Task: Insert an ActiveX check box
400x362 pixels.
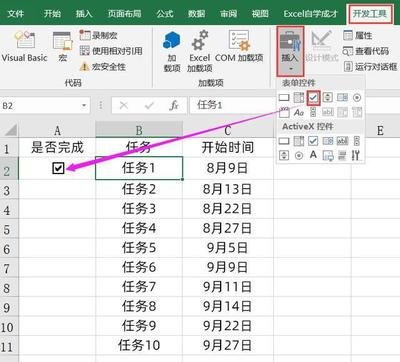Action: click(313, 141)
